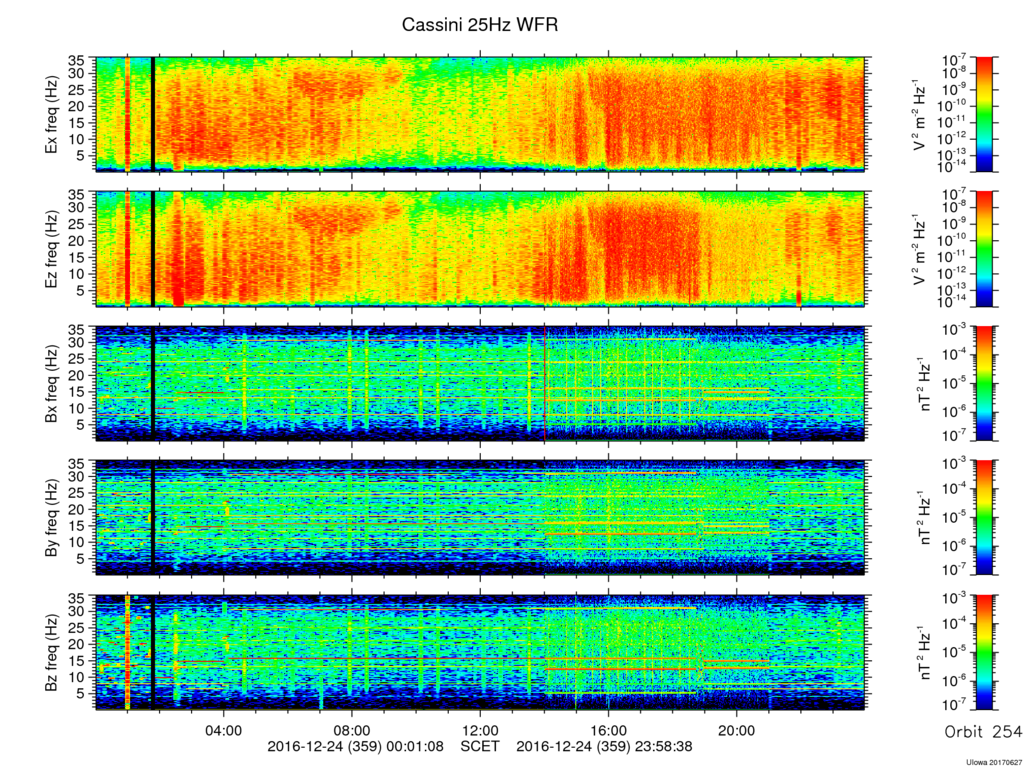Select the Ez freq (Hz) axis label
Viewport: 1024px width, 767px height.
pos(51,249)
